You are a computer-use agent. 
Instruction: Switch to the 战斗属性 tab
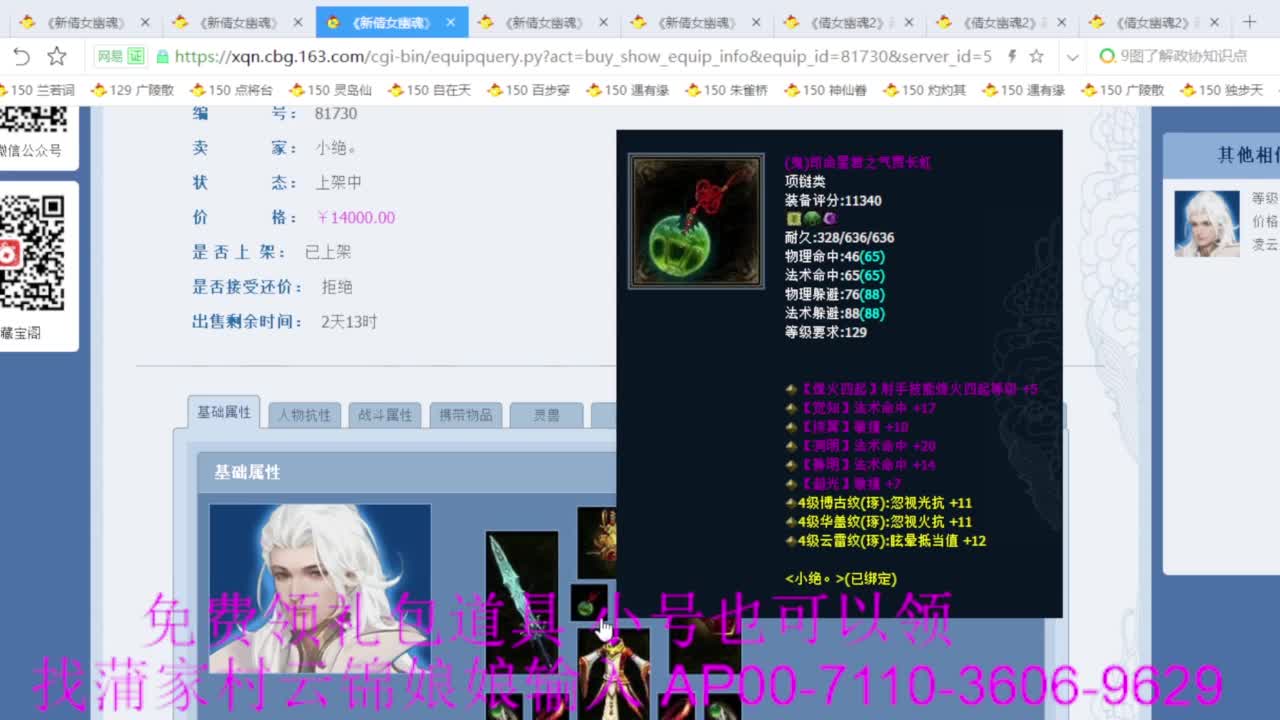coord(385,415)
